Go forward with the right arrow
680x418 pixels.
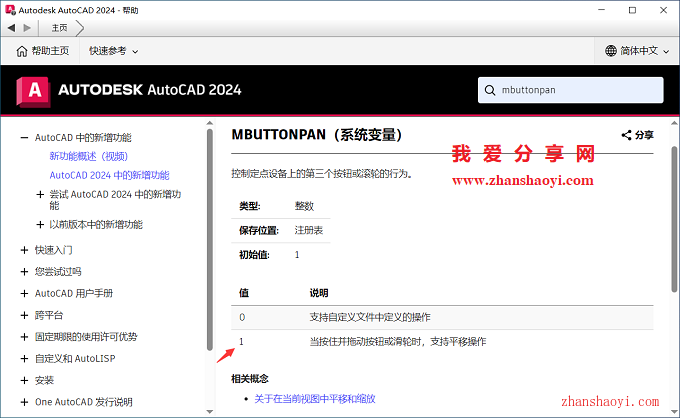(27, 28)
